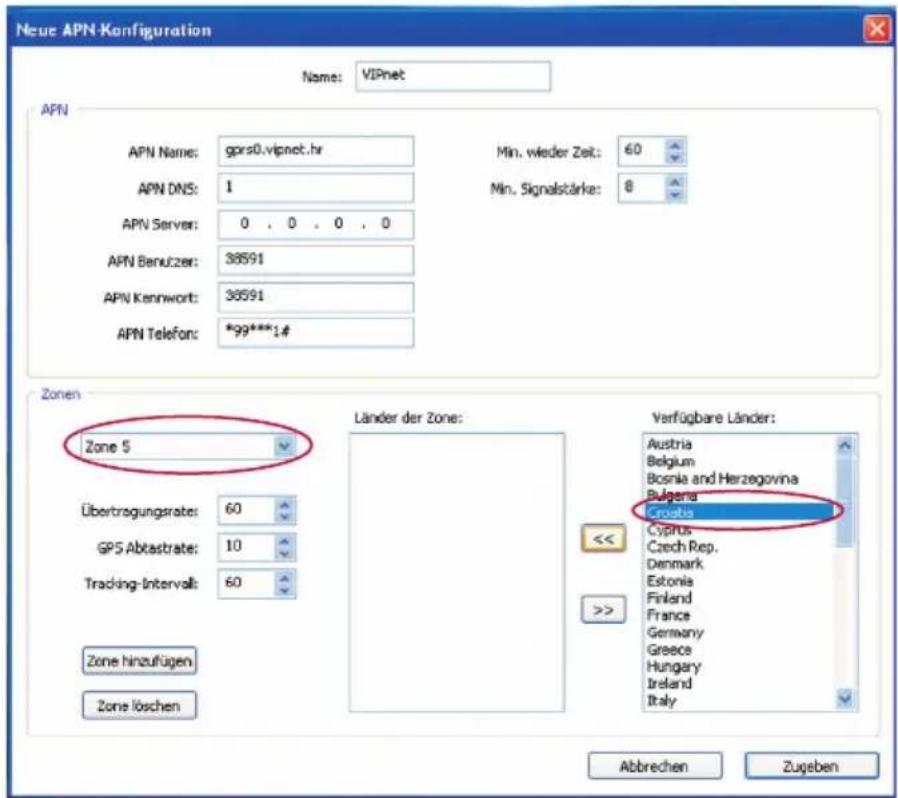The height and width of the screenshot is (798, 898).
Task: Click the Zone hinzufügen button
Action: tap(139, 661)
